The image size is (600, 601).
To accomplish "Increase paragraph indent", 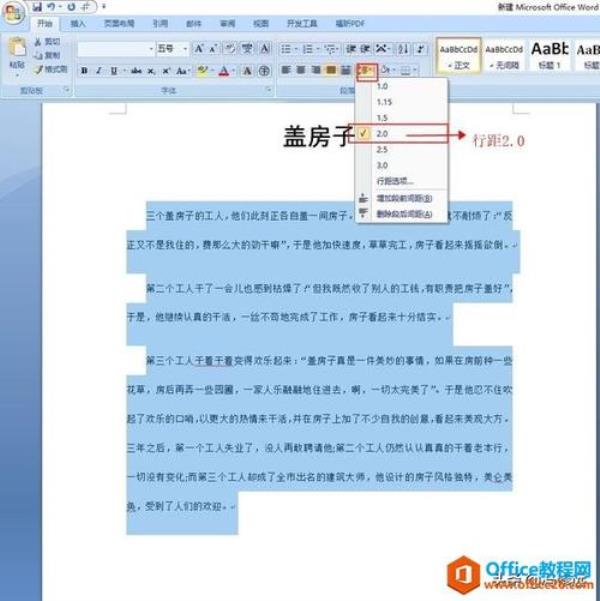I will [365, 49].
